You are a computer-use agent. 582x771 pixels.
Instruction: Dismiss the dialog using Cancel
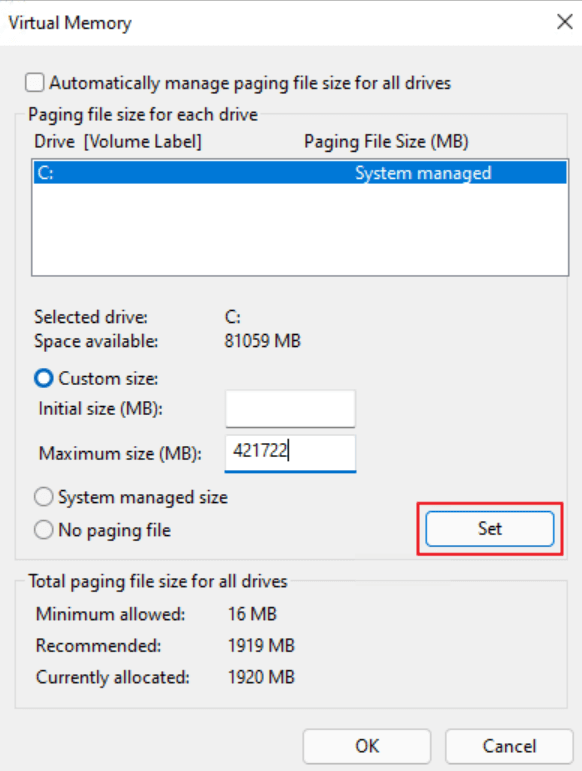point(509,746)
